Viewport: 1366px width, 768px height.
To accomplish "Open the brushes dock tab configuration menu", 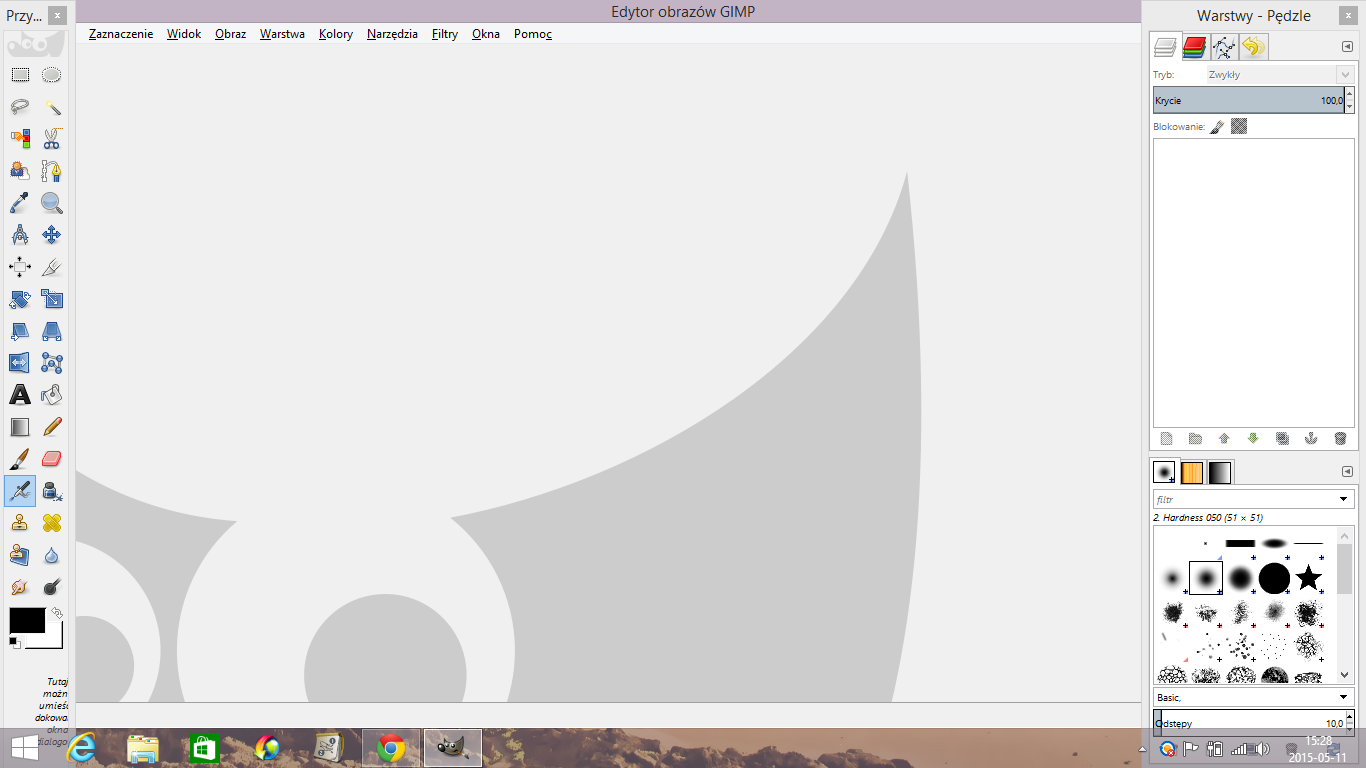I will click(x=1347, y=472).
